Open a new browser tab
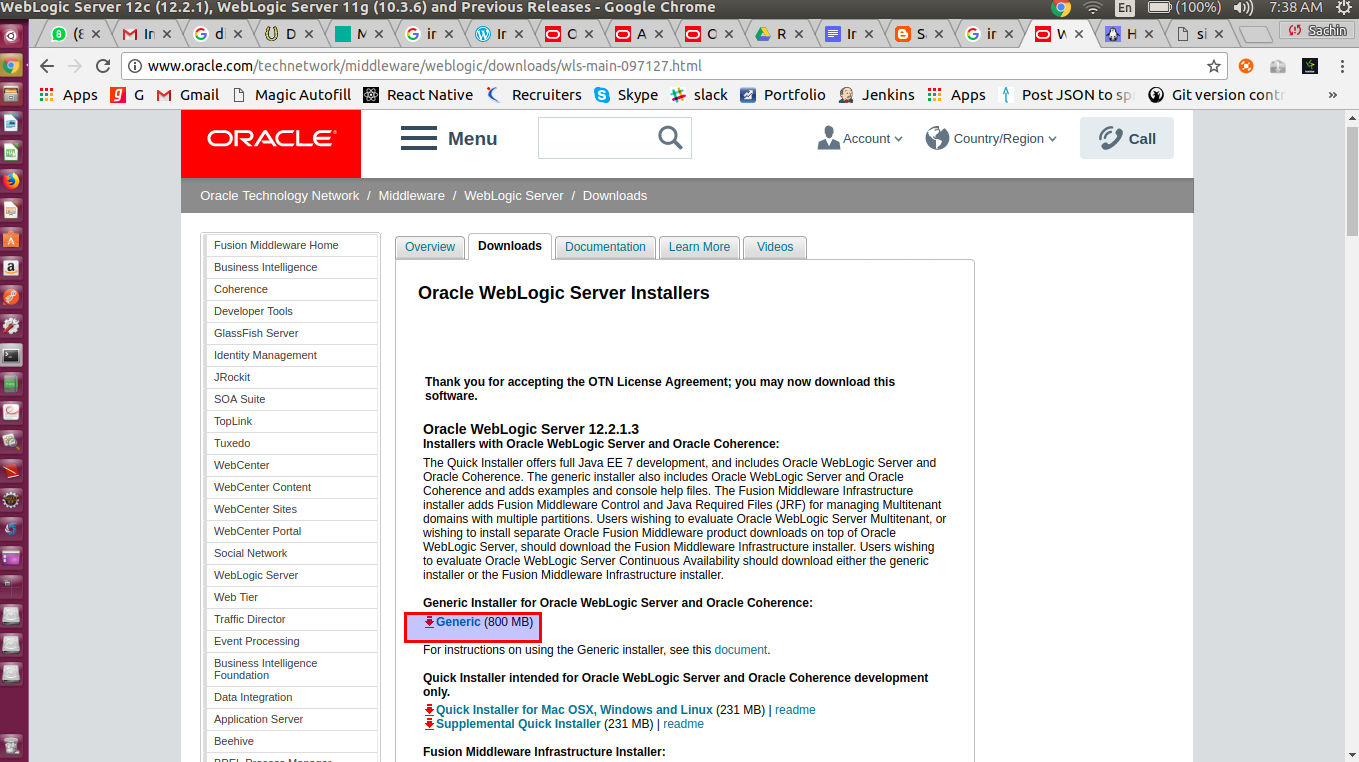This screenshot has height=762, width=1359. pyautogui.click(x=1254, y=34)
